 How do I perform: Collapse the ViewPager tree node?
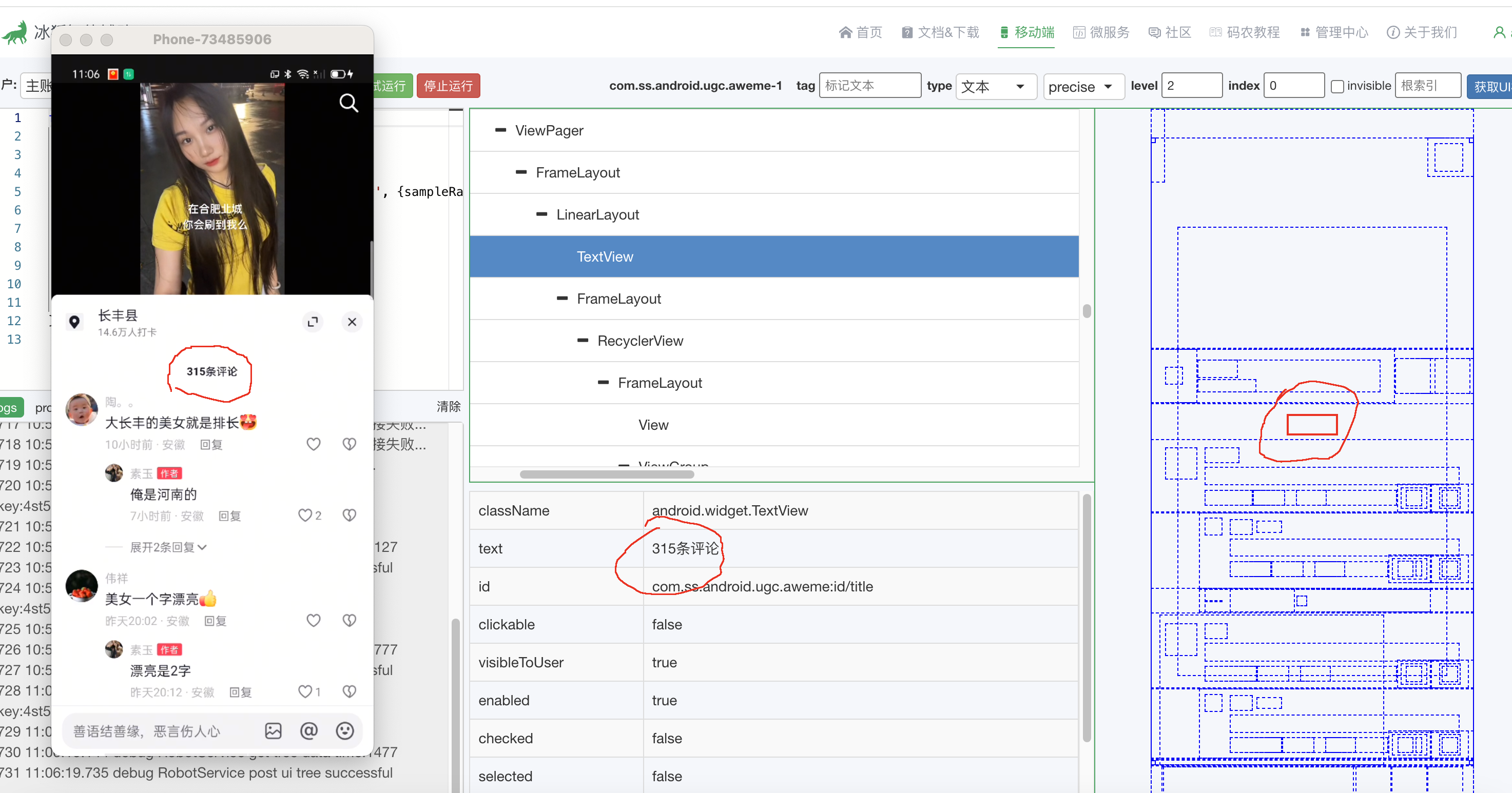501,130
